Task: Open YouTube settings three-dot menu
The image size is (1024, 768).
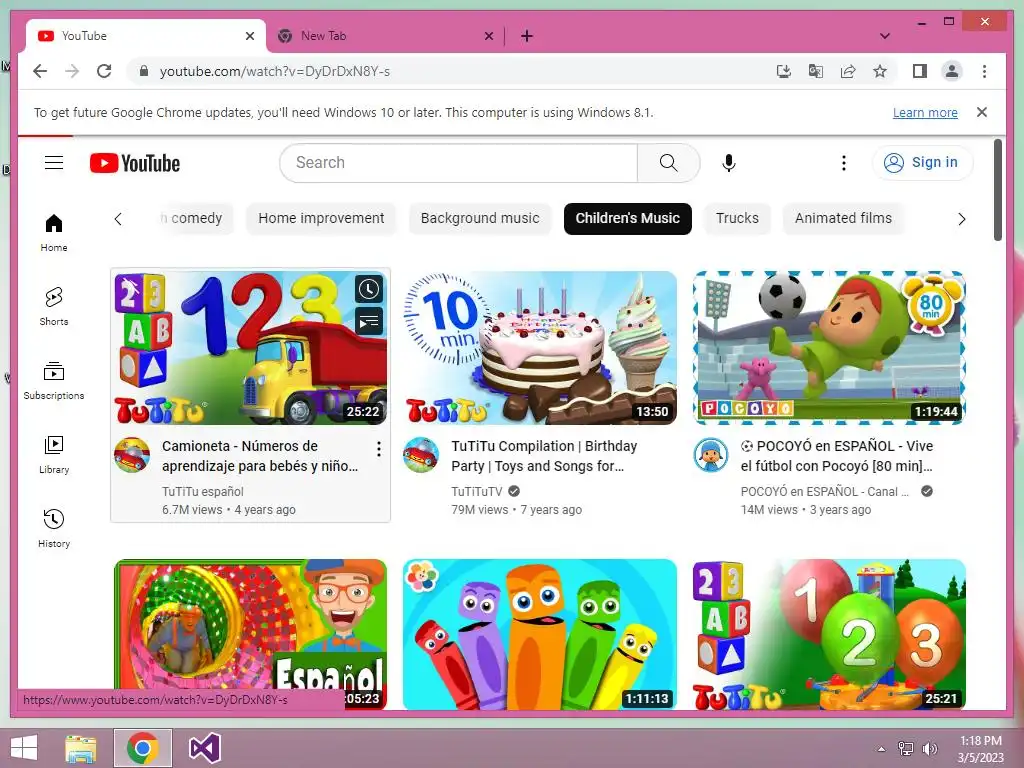Action: point(844,163)
